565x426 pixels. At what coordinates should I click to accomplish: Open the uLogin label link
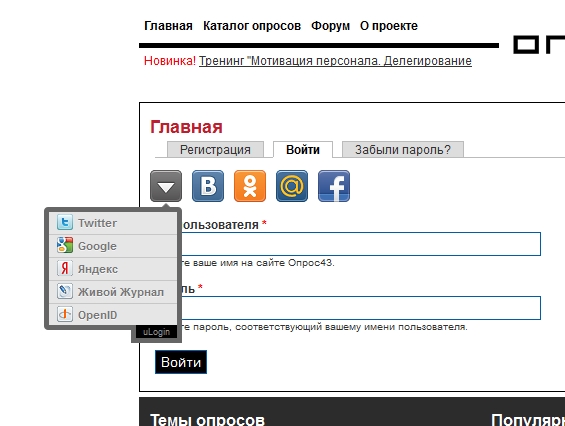[x=156, y=332]
